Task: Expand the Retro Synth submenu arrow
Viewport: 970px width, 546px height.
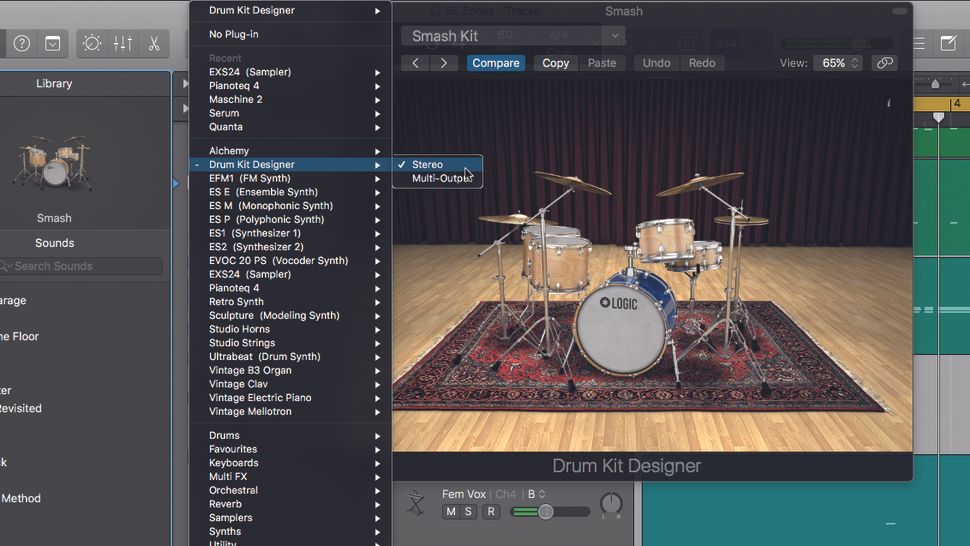Action: 377,302
